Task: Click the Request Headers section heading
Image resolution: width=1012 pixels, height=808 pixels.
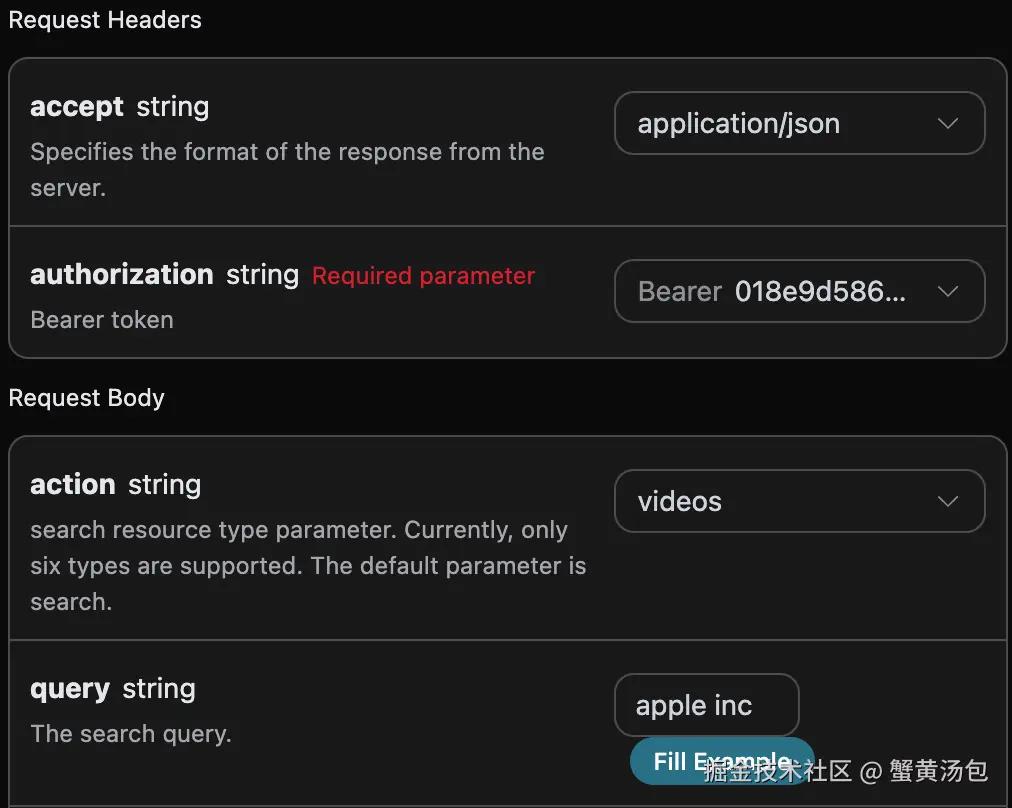Action: [105, 20]
